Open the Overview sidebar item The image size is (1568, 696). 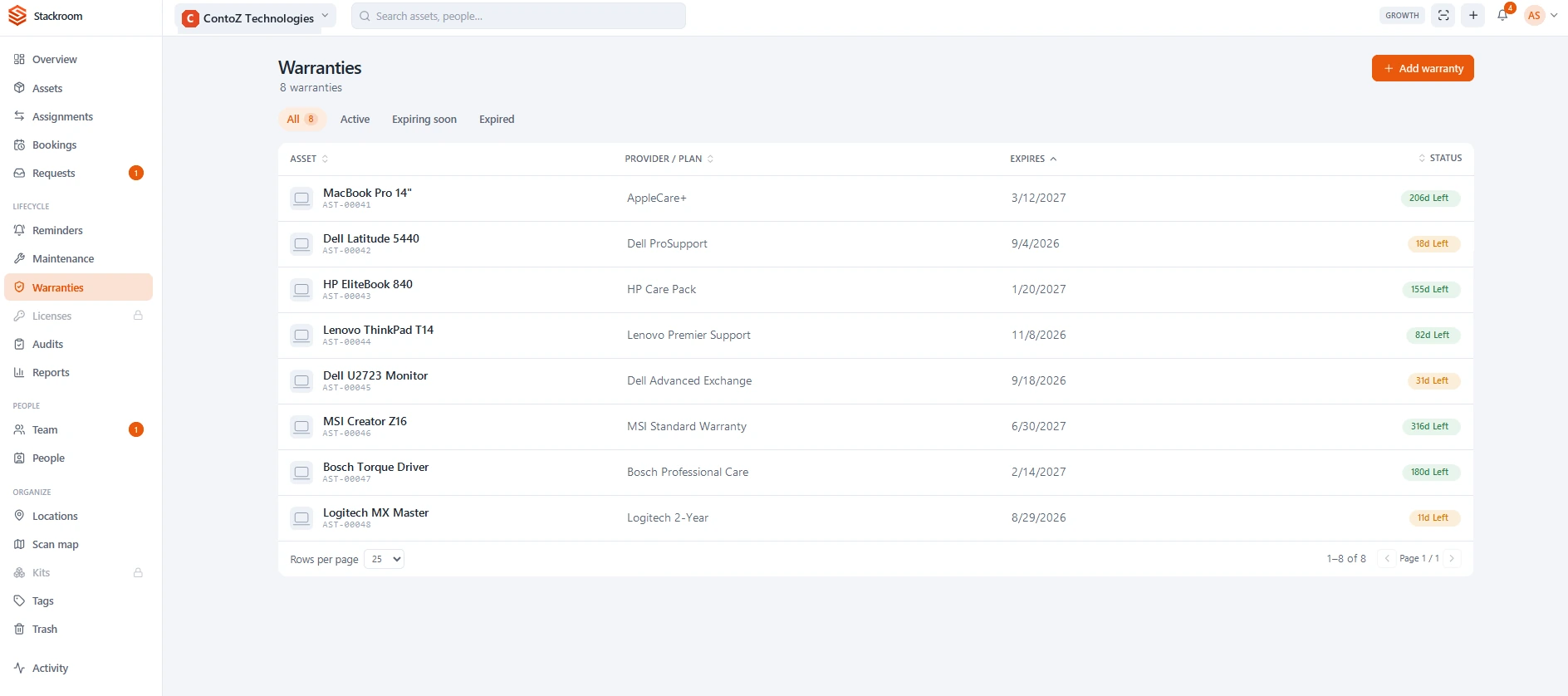pos(79,60)
